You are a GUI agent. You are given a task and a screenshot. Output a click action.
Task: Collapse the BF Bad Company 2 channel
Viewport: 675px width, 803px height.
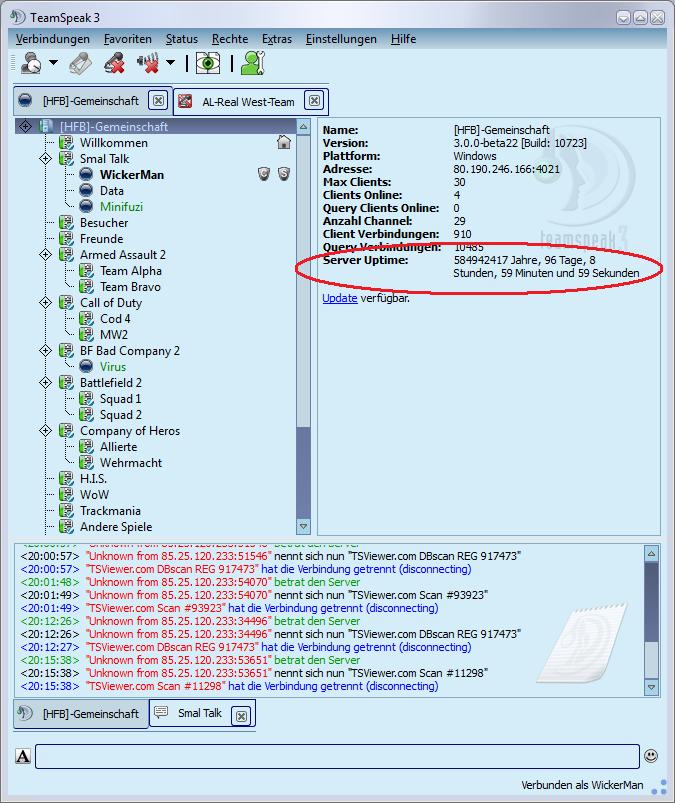coord(46,351)
